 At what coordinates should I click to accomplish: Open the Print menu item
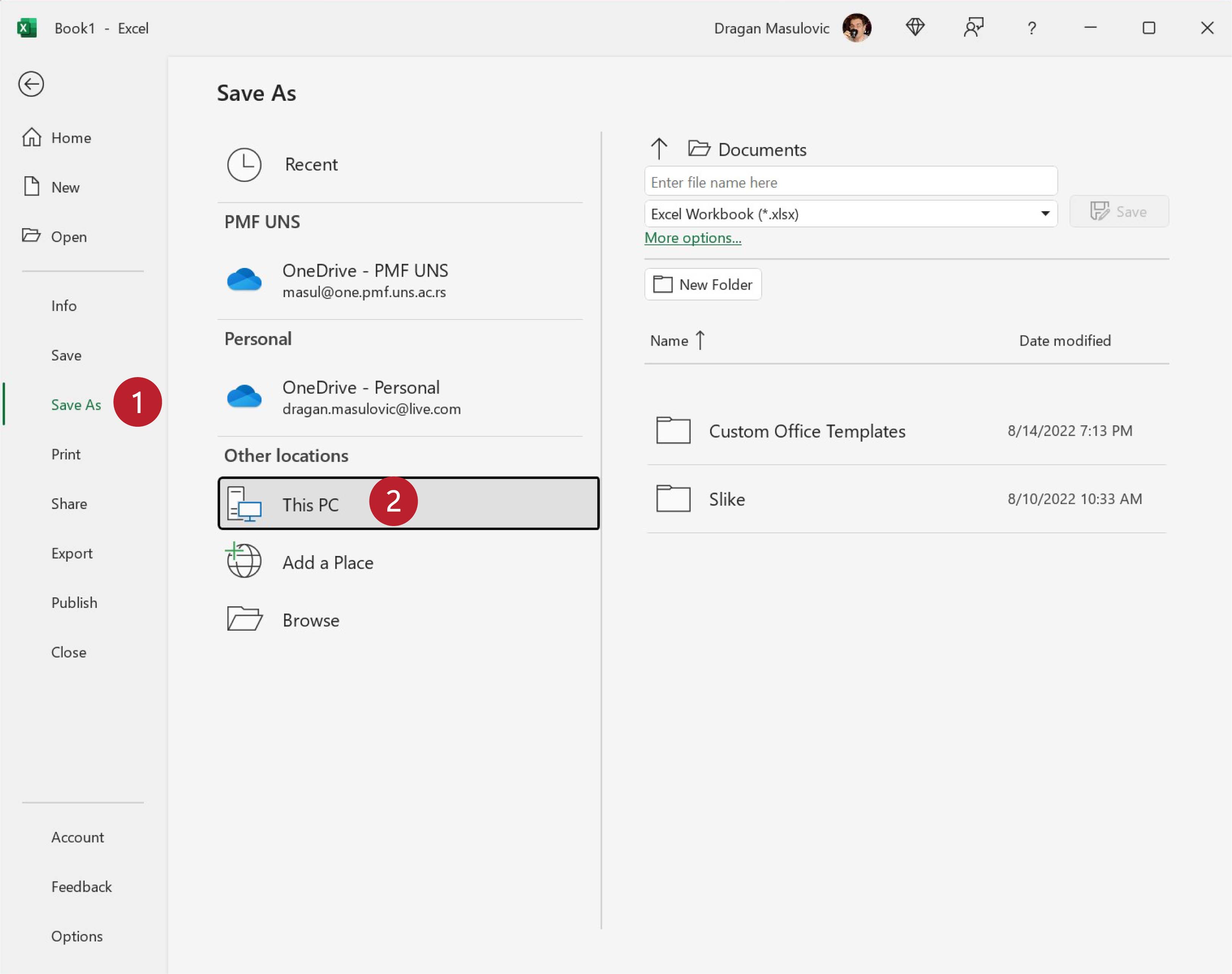point(66,454)
